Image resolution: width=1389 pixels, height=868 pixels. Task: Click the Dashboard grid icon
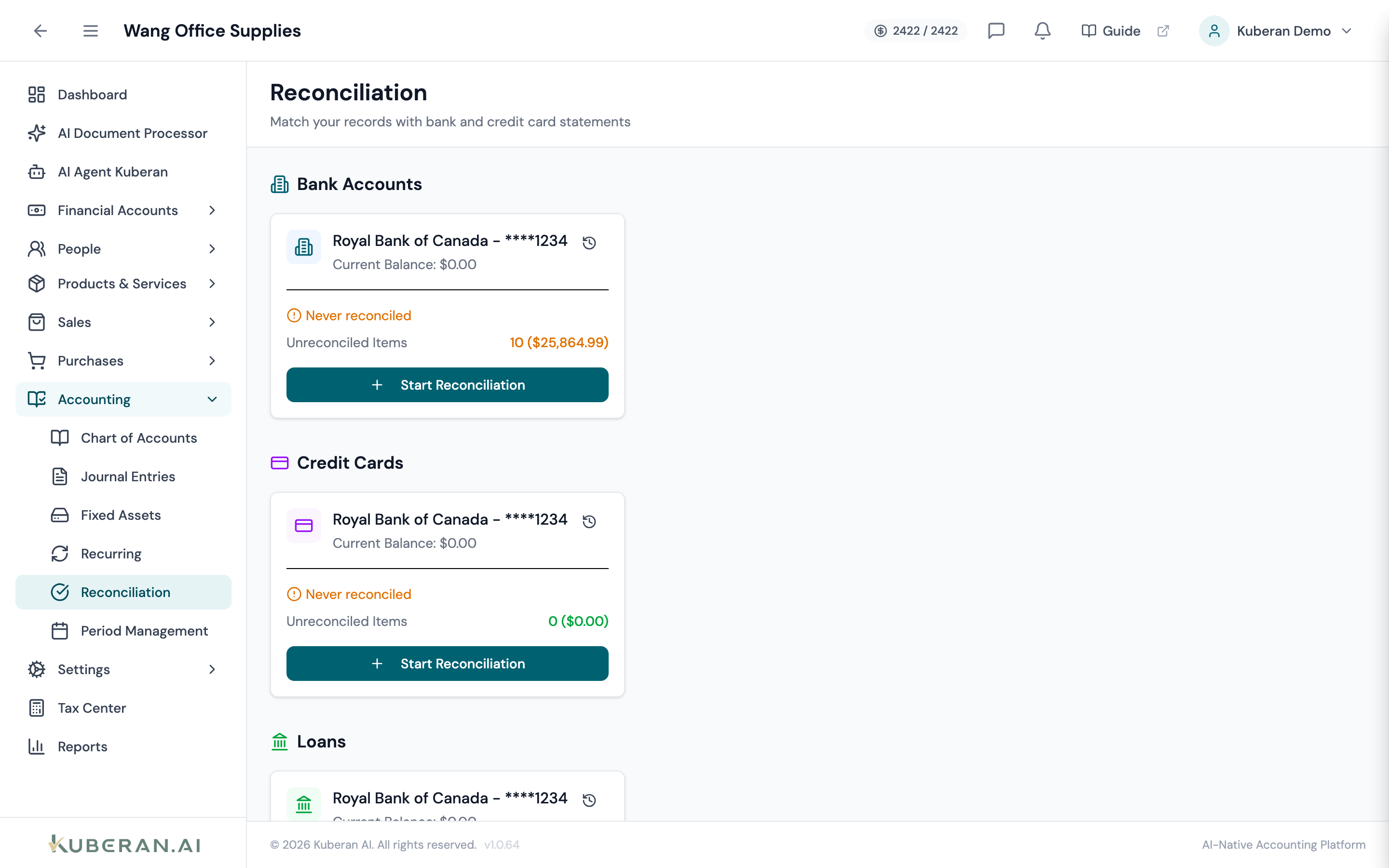click(x=37, y=95)
